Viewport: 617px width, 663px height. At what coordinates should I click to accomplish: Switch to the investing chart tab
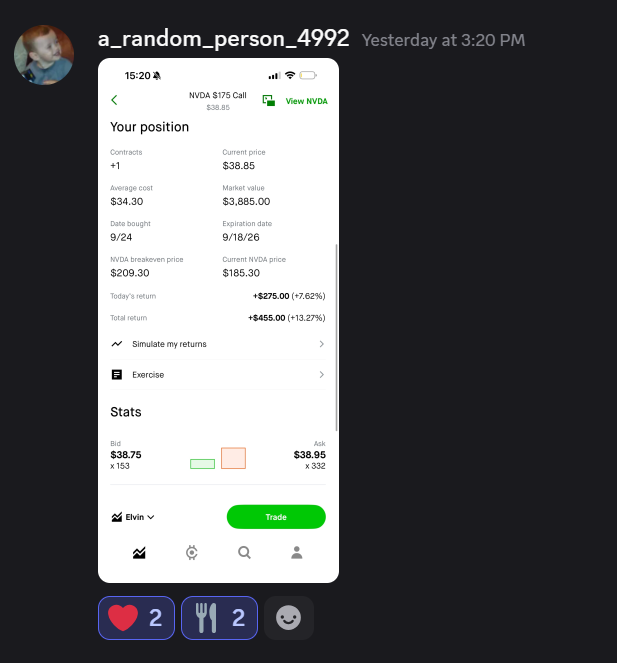coord(139,553)
